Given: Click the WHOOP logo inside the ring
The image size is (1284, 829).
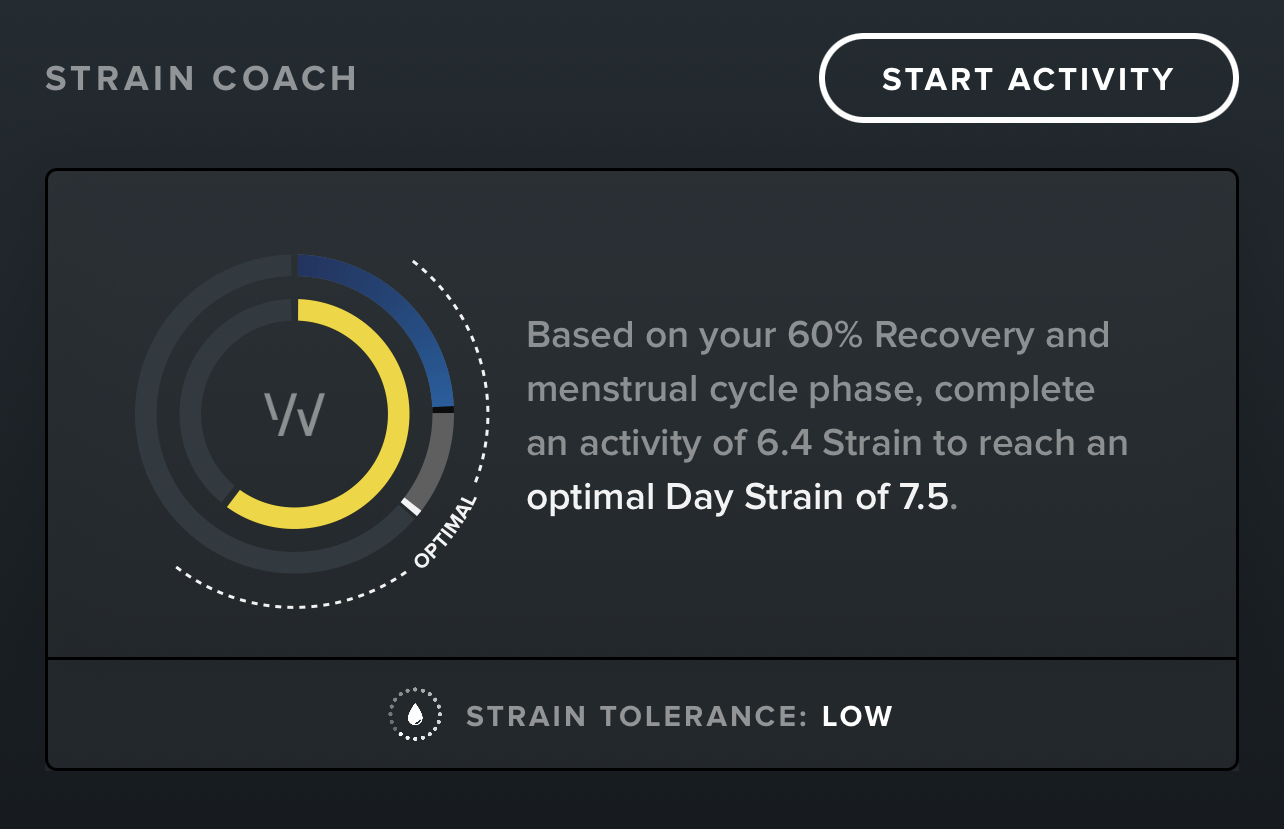Looking at the screenshot, I should tap(294, 414).
